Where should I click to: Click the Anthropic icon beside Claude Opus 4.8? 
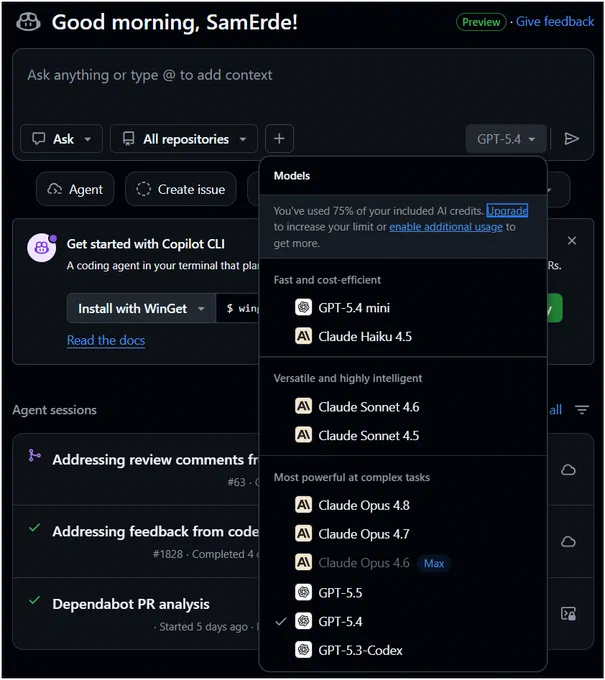(303, 505)
